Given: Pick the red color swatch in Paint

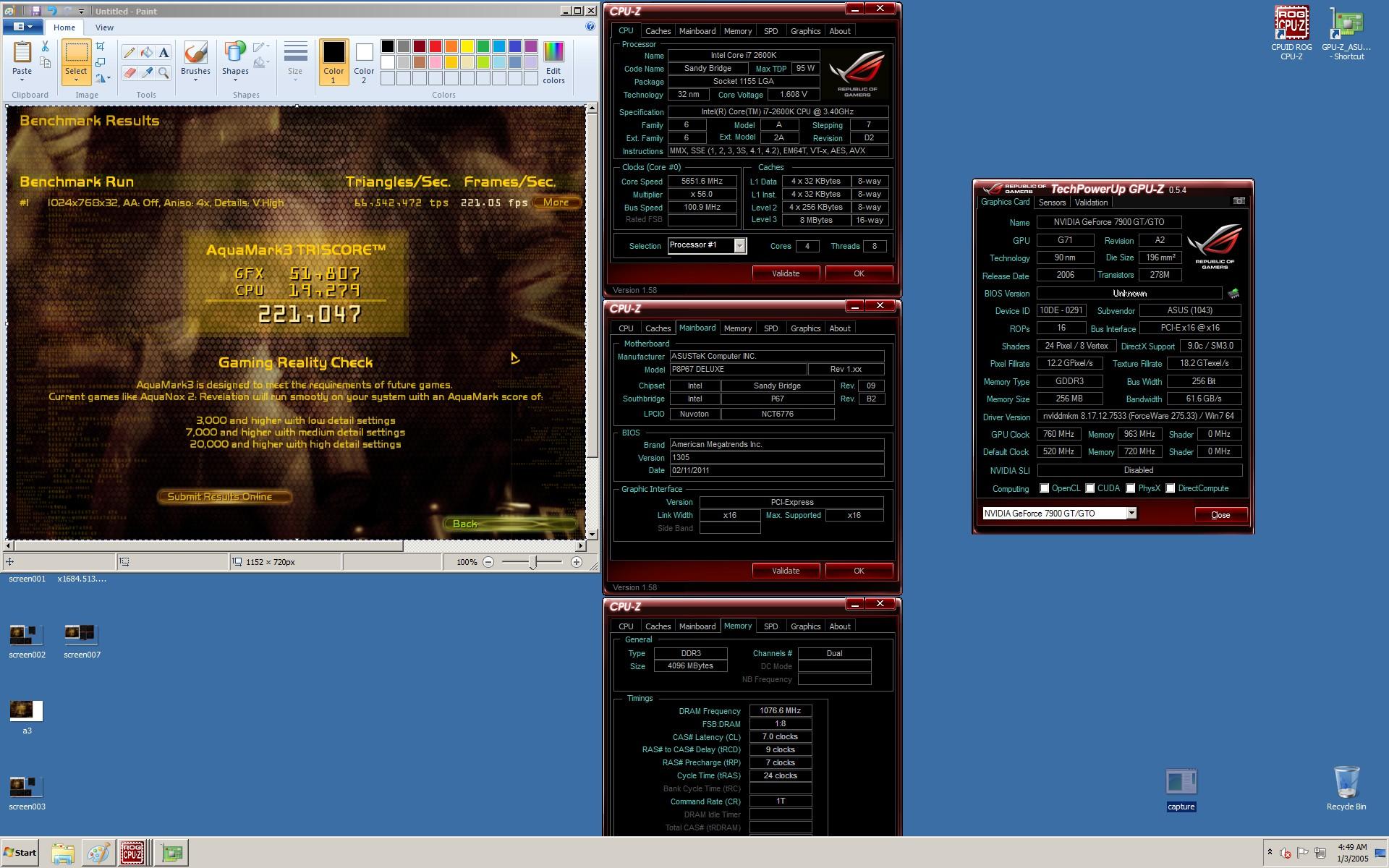Looking at the screenshot, I should (436, 46).
